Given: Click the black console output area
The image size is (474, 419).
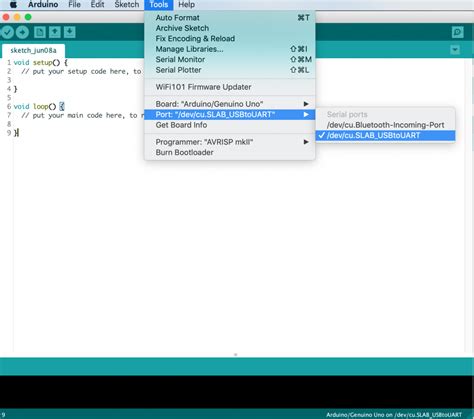Looking at the screenshot, I should pyautogui.click(x=237, y=392).
